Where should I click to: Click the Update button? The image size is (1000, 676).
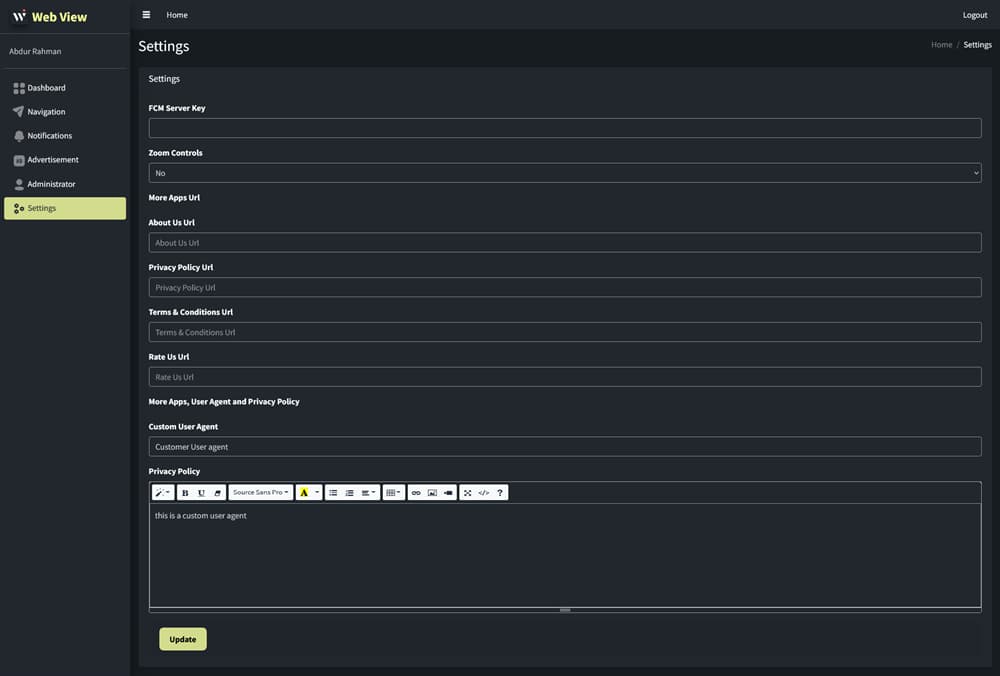coord(183,639)
